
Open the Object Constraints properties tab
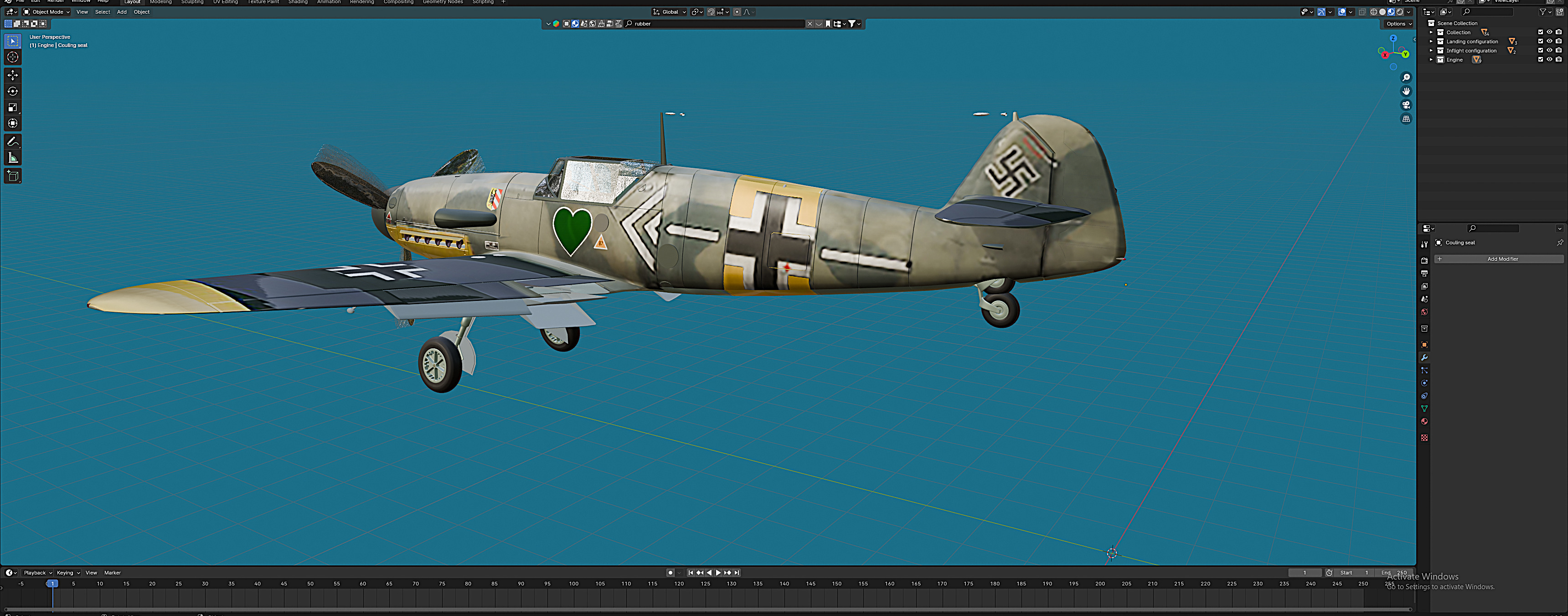click(1424, 396)
